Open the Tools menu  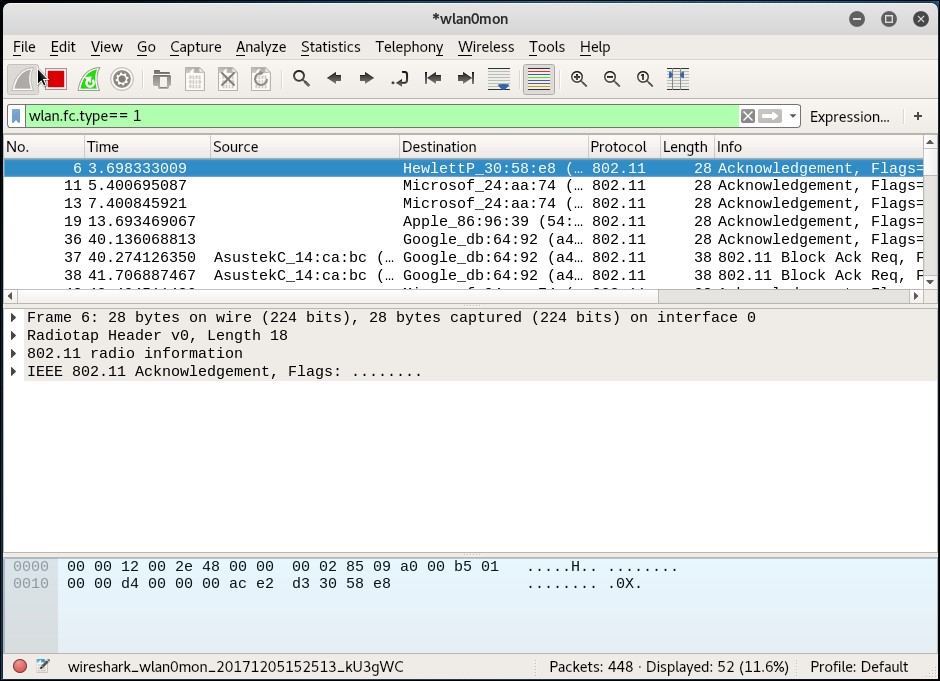(547, 47)
